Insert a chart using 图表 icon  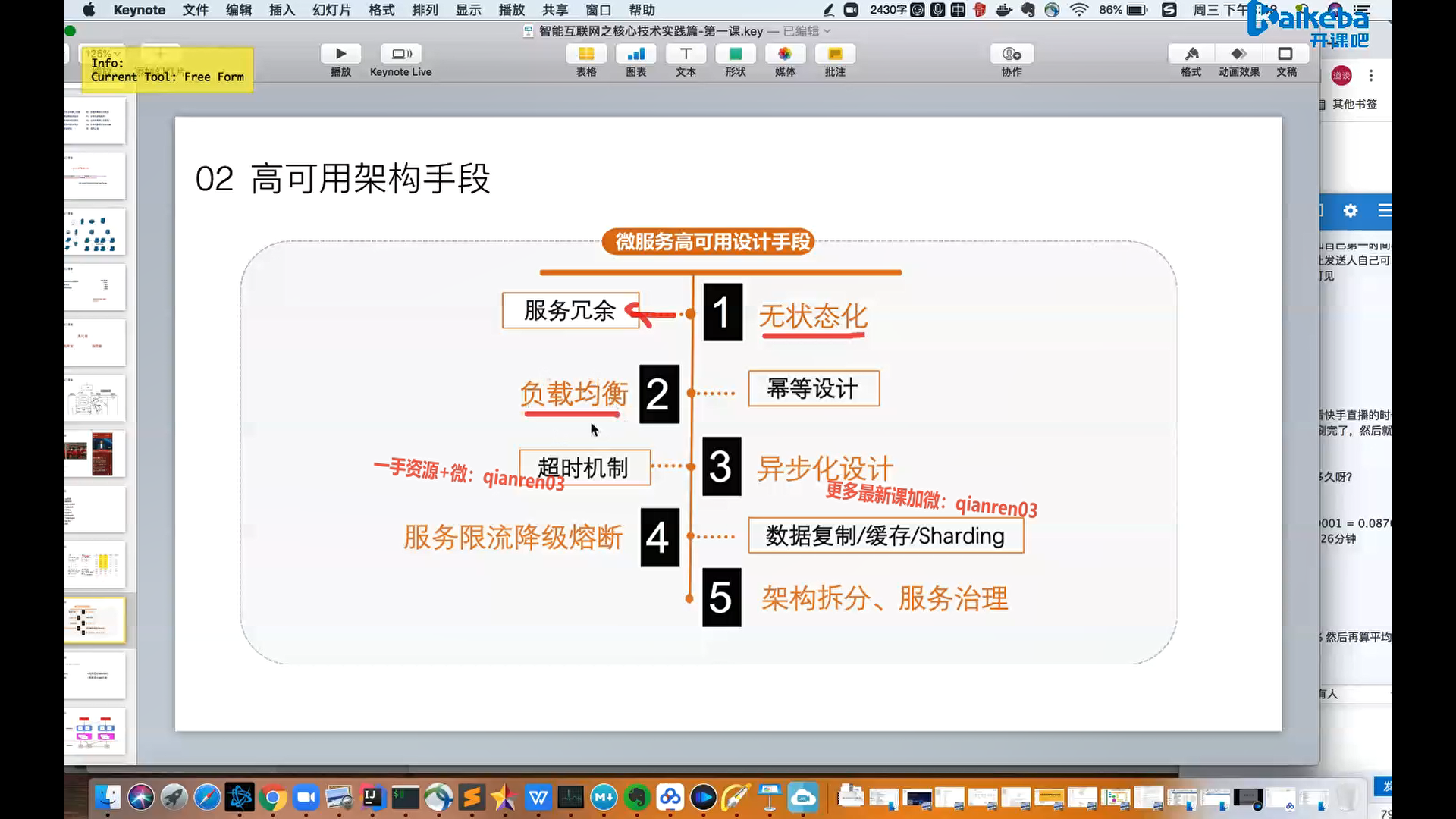click(x=635, y=54)
